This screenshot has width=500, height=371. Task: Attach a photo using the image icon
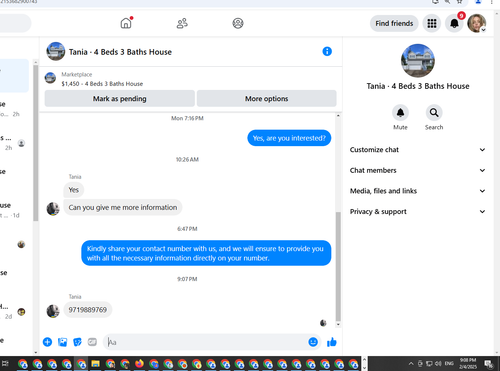[62, 342]
